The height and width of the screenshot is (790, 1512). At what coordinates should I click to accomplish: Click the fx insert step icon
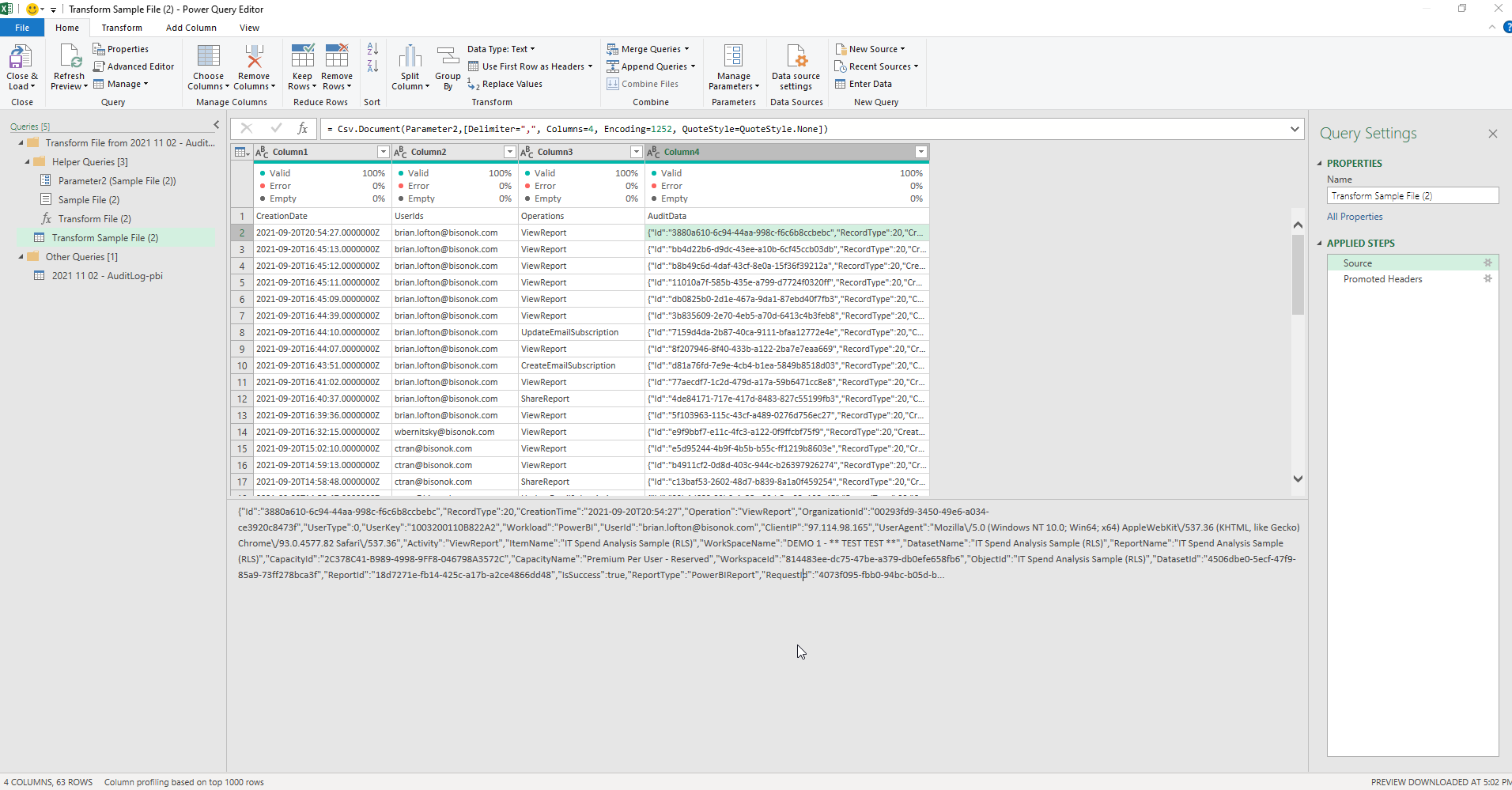point(302,128)
